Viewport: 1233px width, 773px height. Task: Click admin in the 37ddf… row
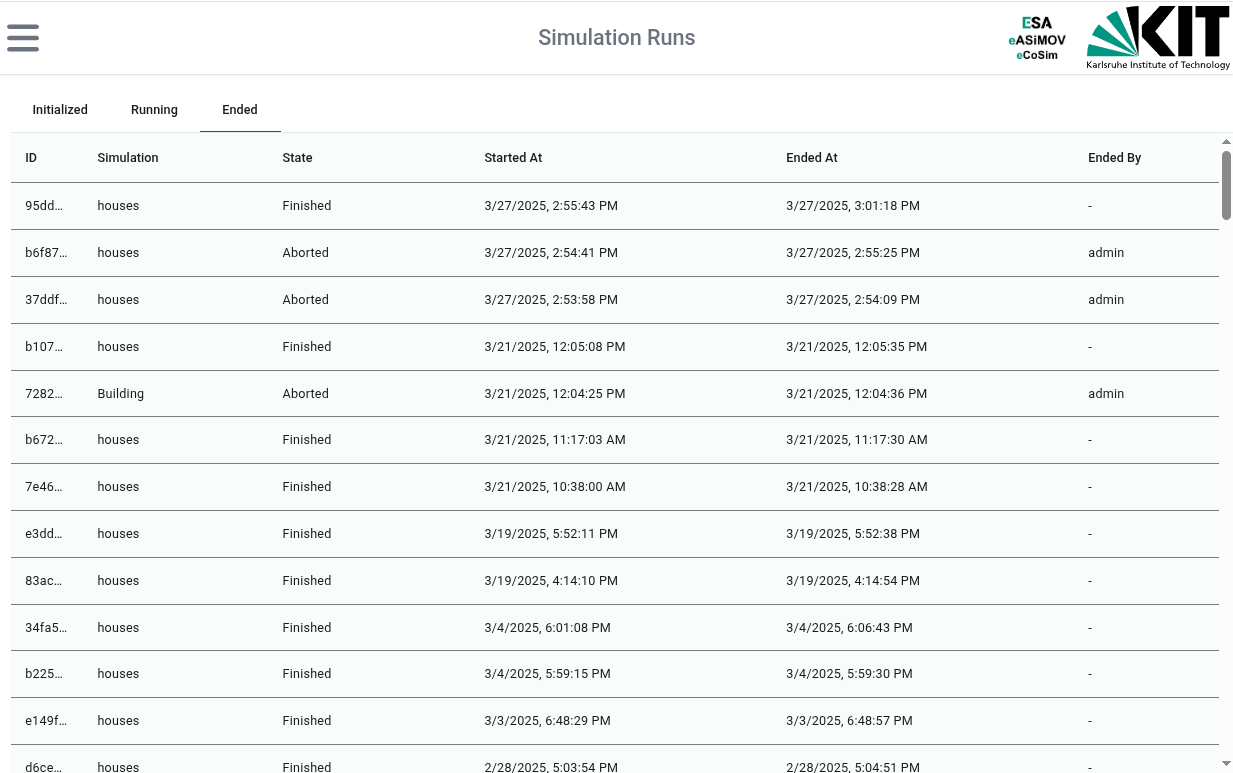point(1106,300)
